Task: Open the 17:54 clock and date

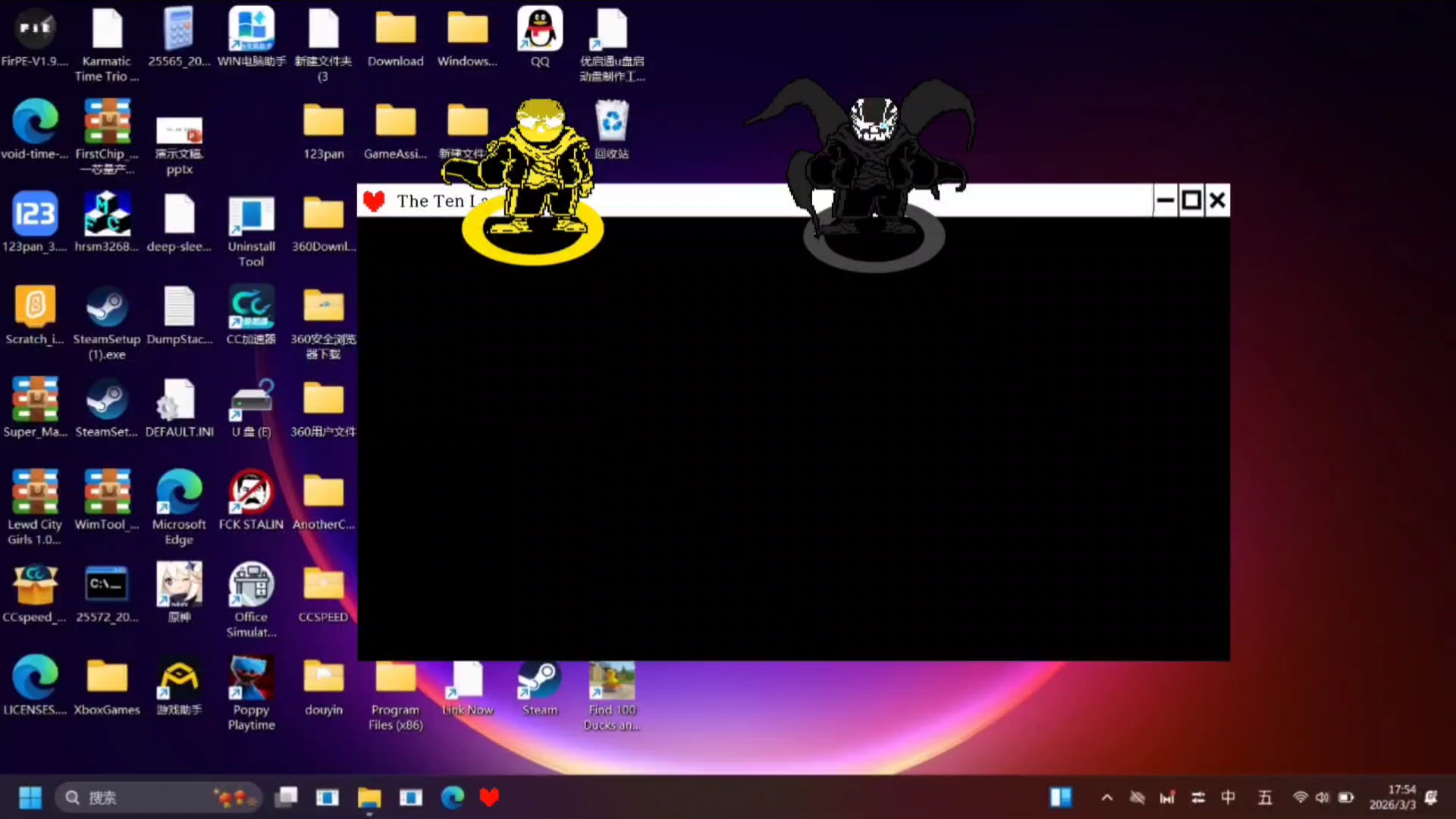Action: tap(1393, 798)
